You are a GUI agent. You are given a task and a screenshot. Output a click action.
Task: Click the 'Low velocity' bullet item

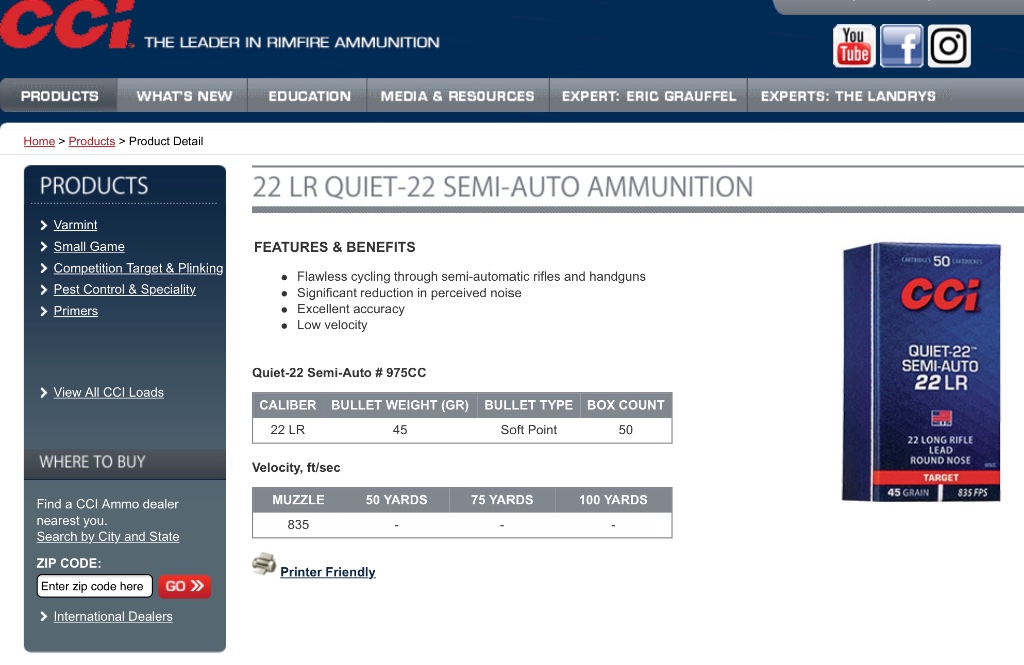(x=332, y=325)
